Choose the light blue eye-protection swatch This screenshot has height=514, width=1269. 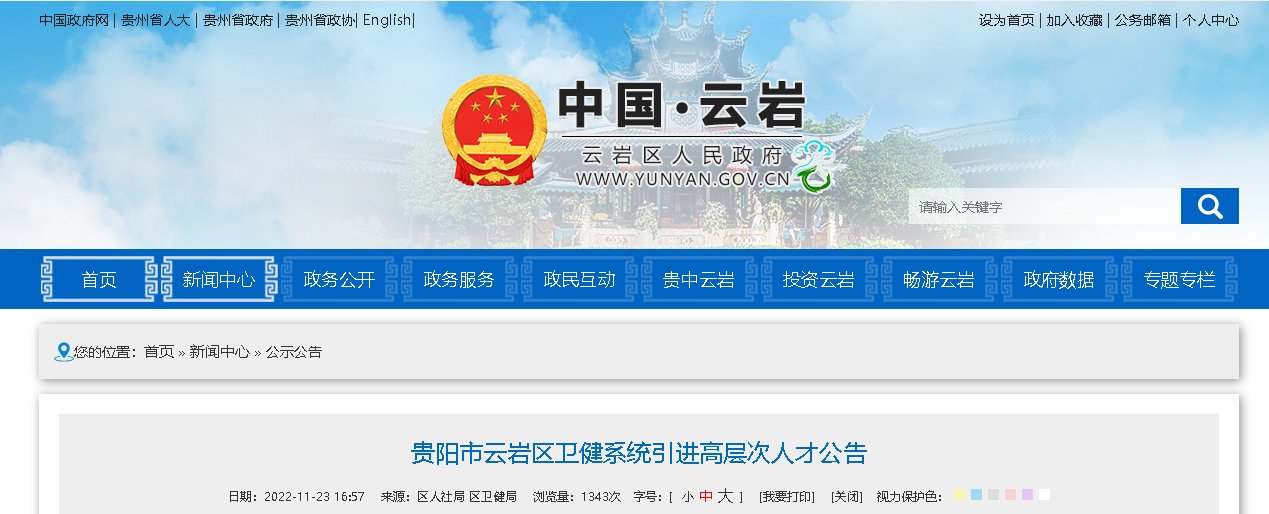click(976, 495)
